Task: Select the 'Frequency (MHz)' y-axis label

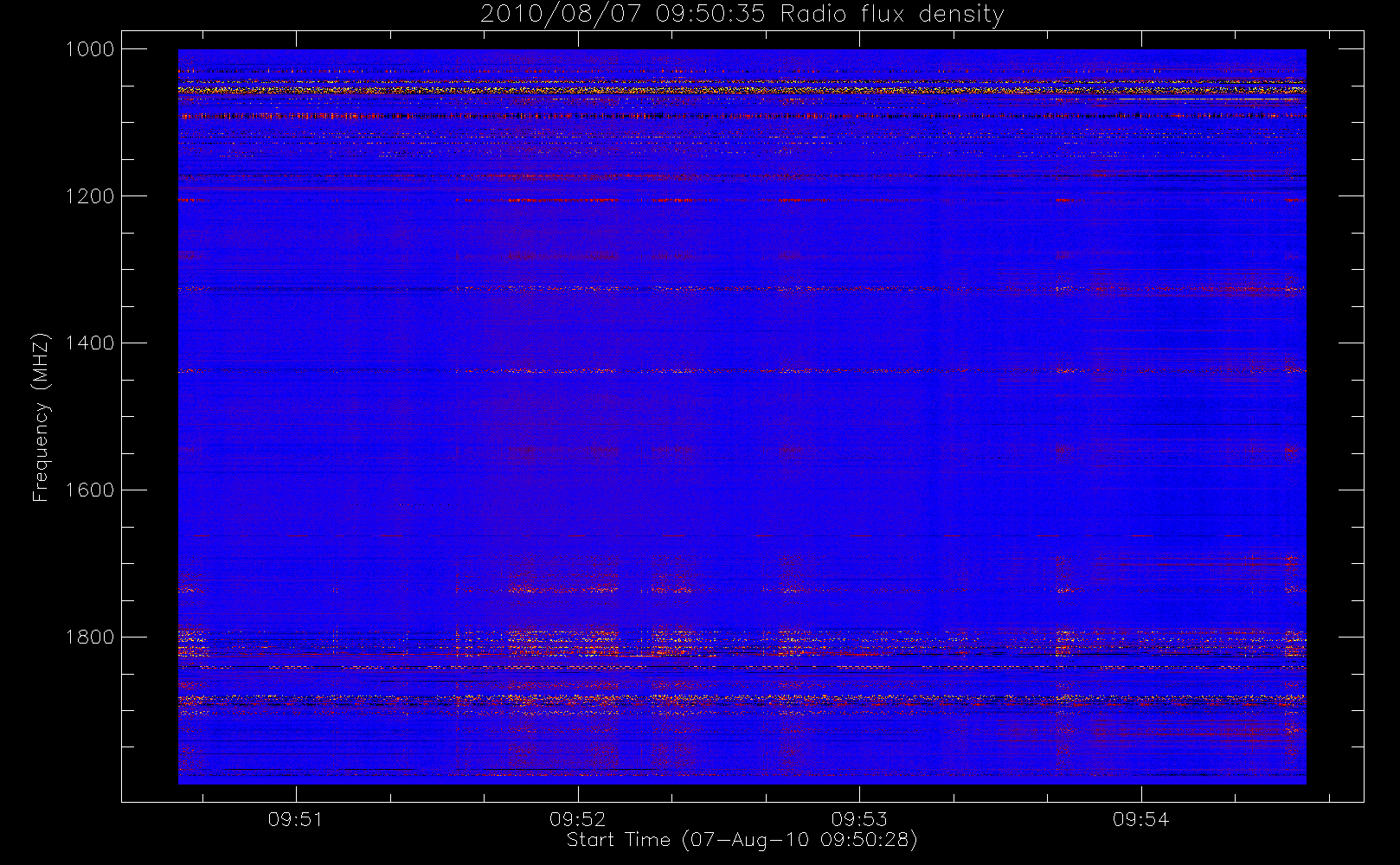Action: [41, 417]
